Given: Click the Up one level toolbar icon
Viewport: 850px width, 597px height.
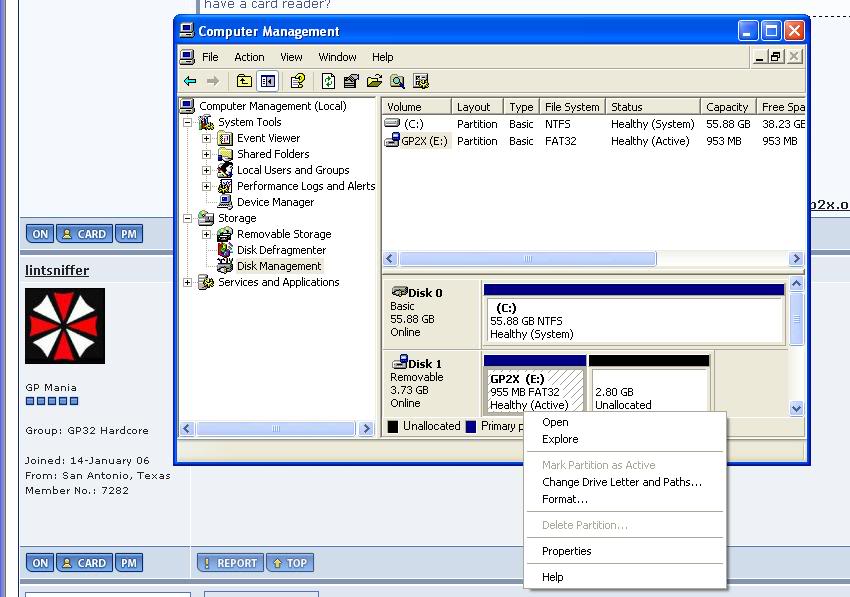Looking at the screenshot, I should click(244, 82).
